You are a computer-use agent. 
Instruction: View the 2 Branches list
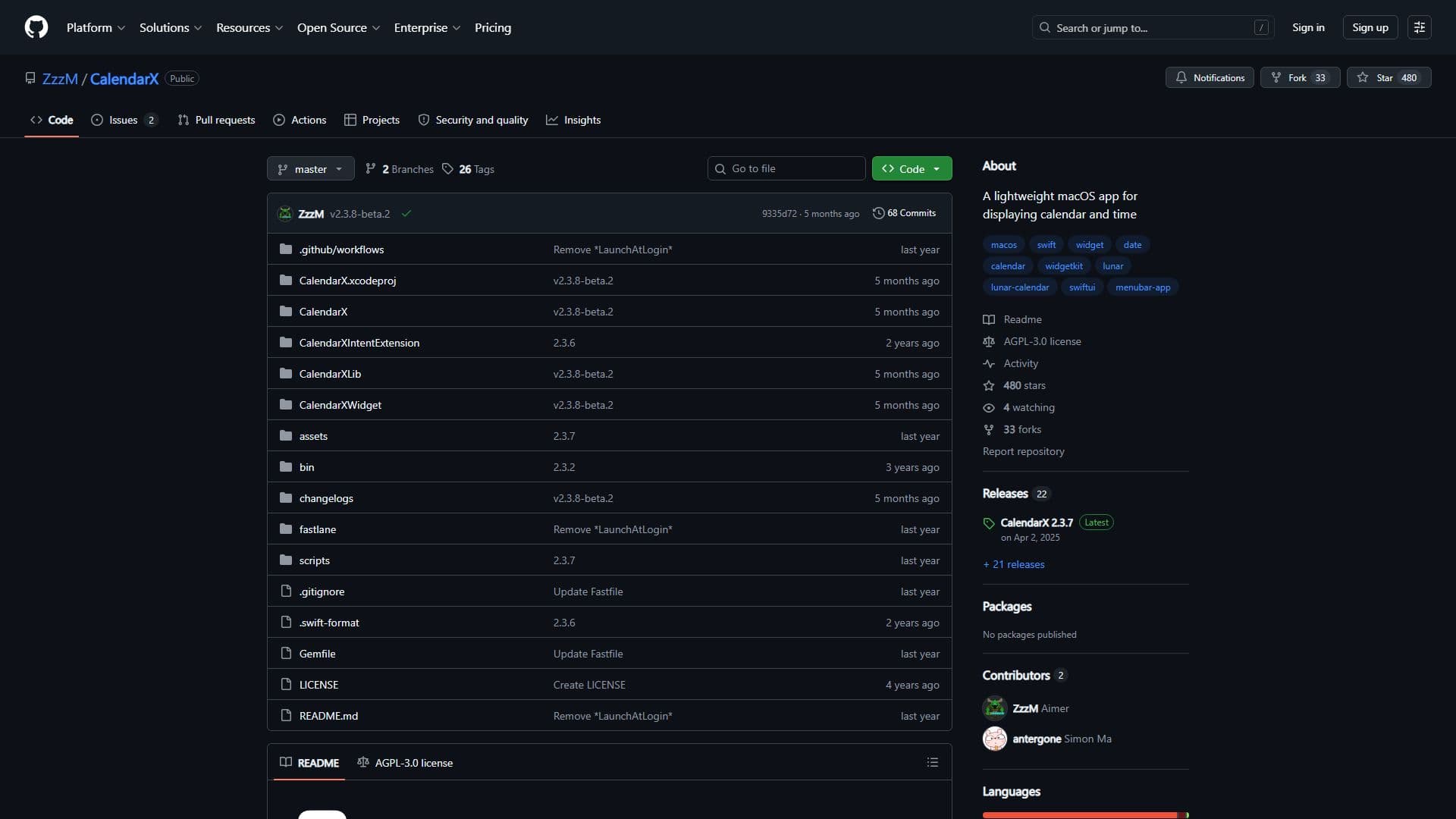399,168
